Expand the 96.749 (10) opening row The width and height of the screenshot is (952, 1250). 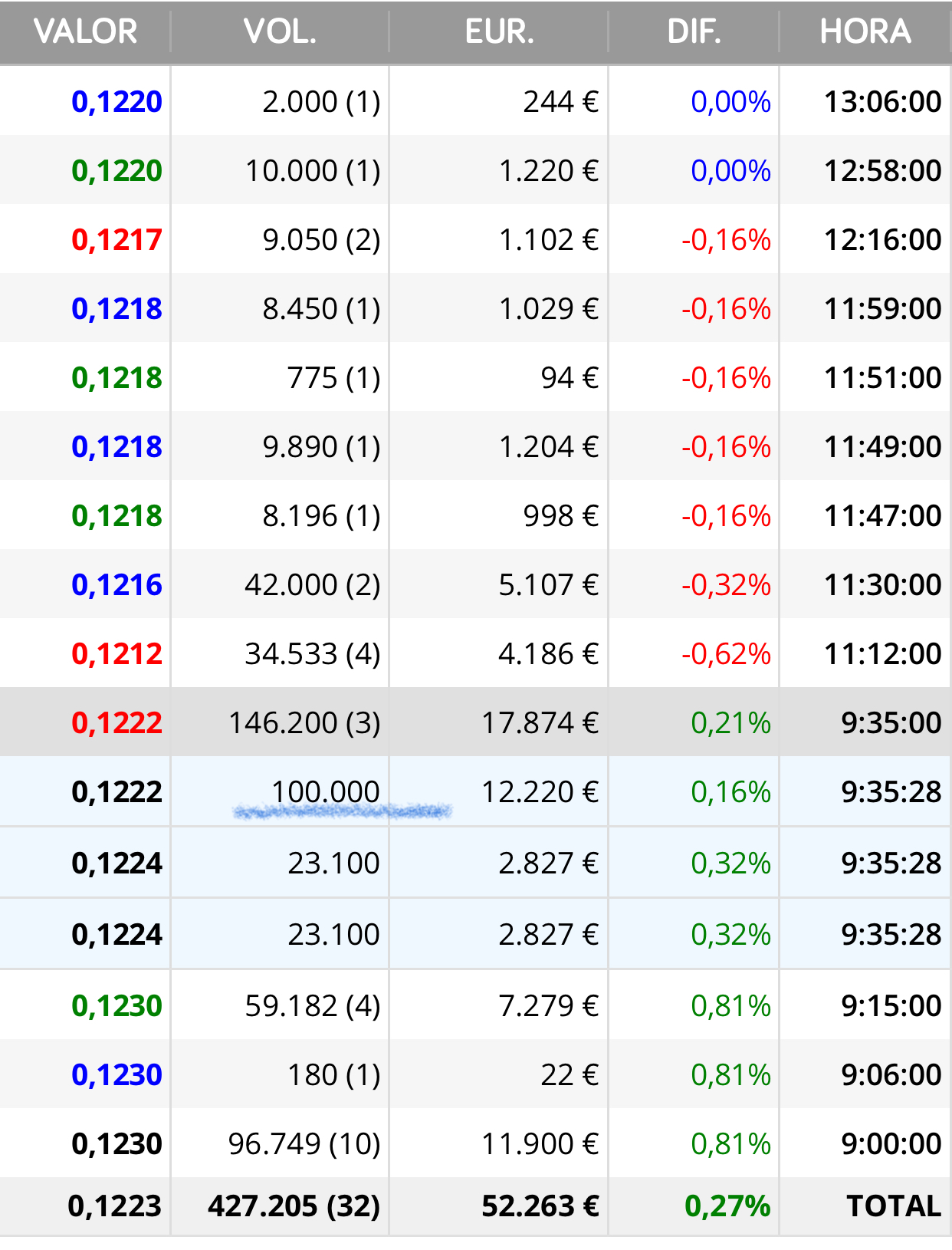(x=476, y=1143)
